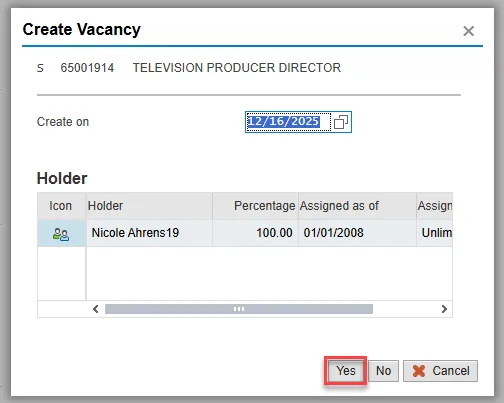Screen dimensions: 504x403
Task: Click the Percentage column header
Action: [255, 206]
